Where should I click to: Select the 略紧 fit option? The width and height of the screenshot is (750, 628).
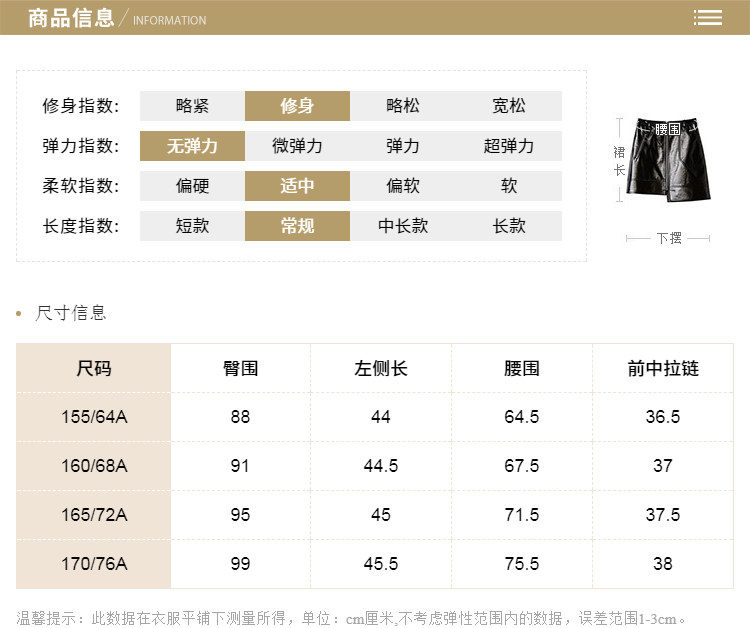coord(192,106)
